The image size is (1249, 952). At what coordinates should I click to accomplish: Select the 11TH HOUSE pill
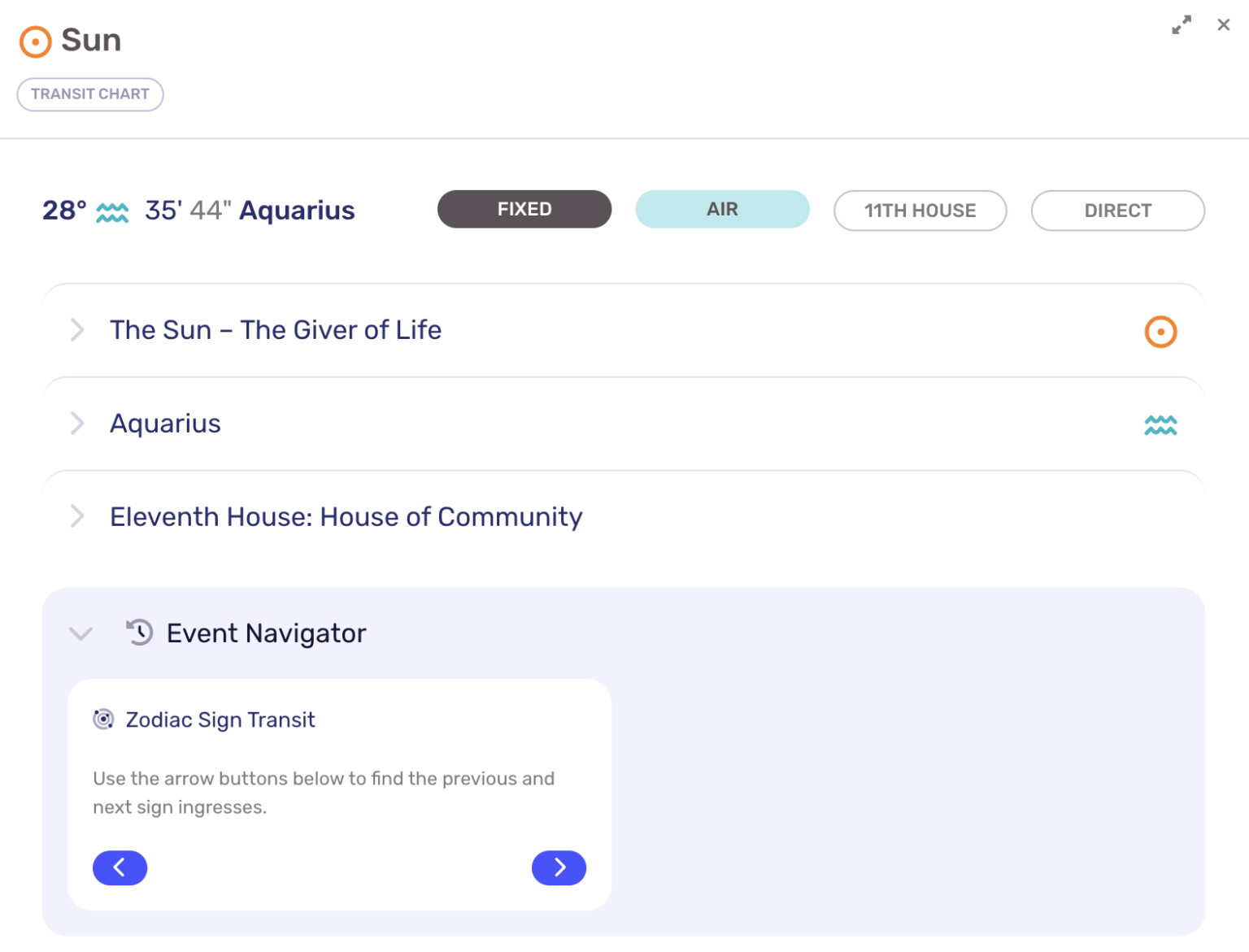(x=920, y=211)
